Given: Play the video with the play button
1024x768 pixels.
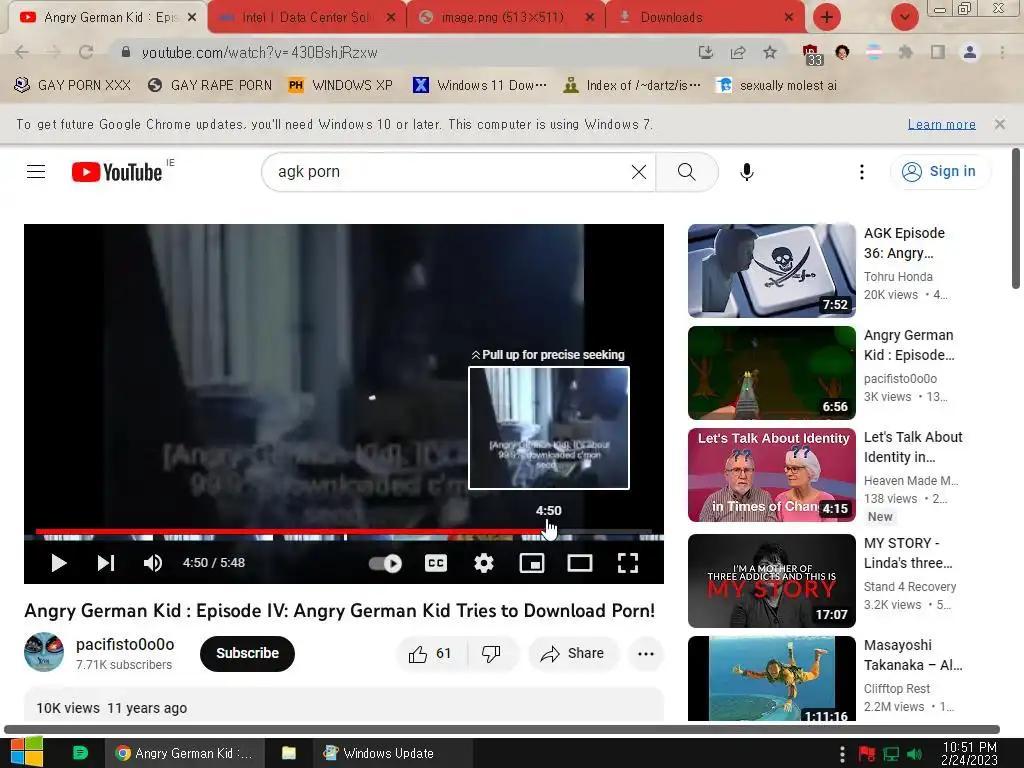Looking at the screenshot, I should (59, 563).
